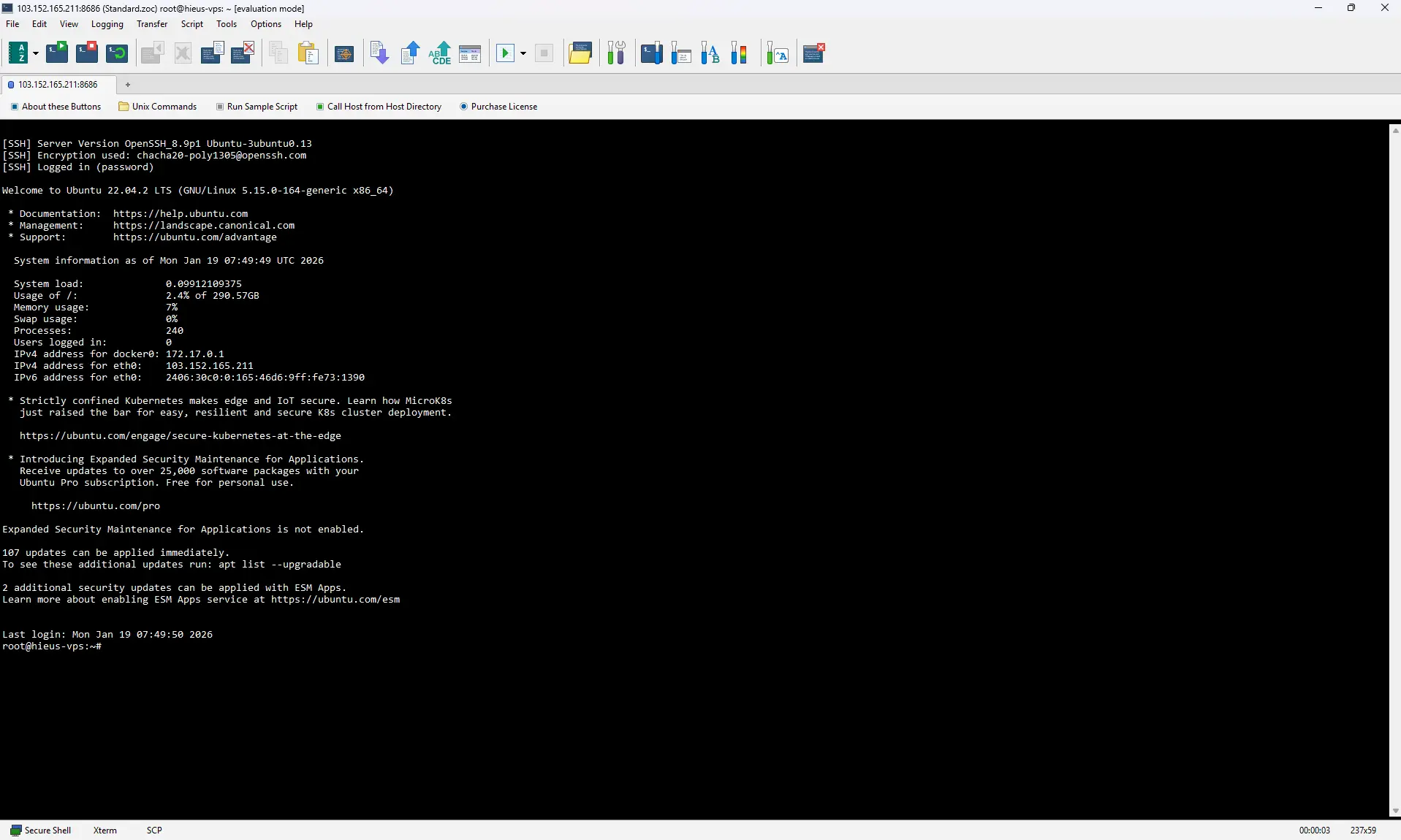Add a new tab with plus button
Image resolution: width=1401 pixels, height=840 pixels.
point(128,85)
